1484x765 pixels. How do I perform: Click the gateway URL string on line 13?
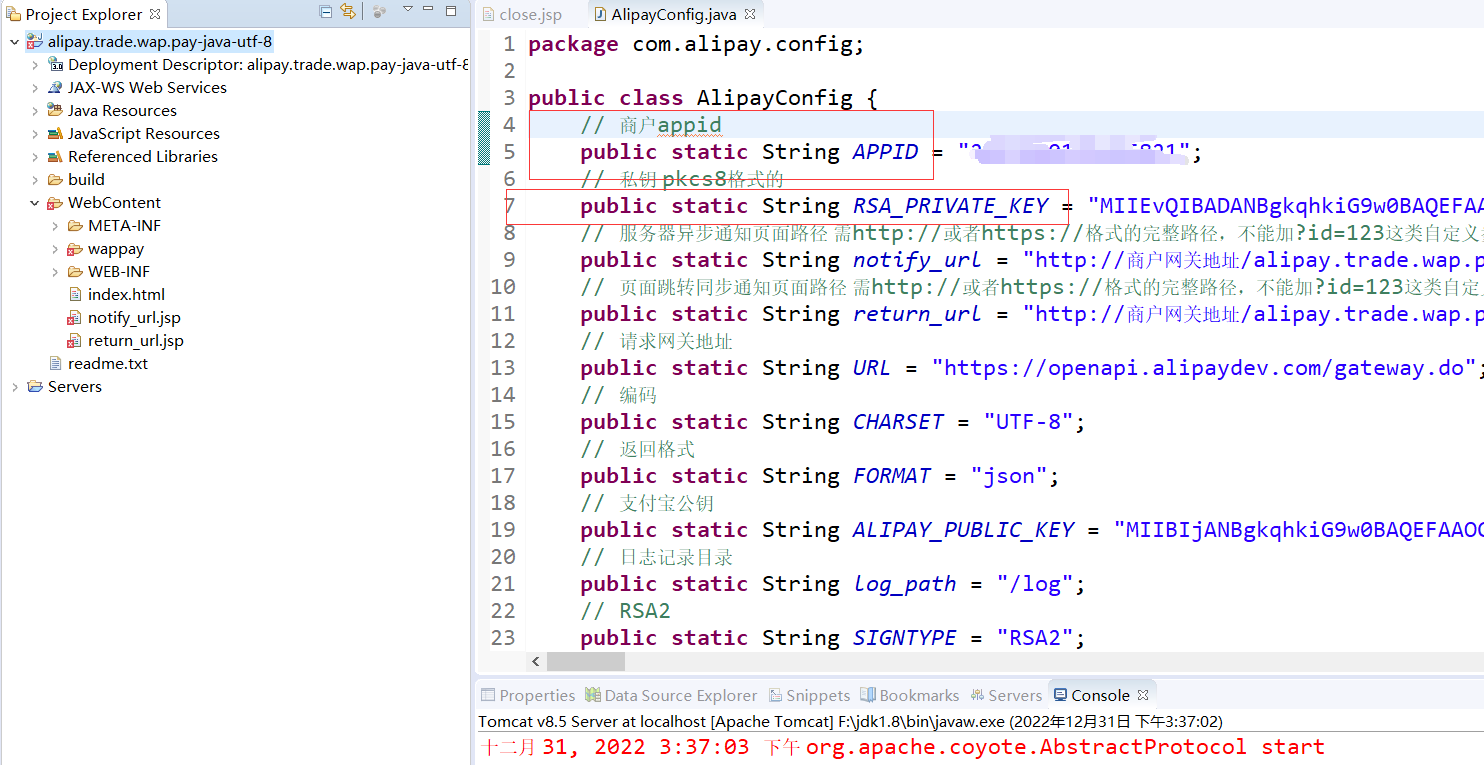[1204, 368]
